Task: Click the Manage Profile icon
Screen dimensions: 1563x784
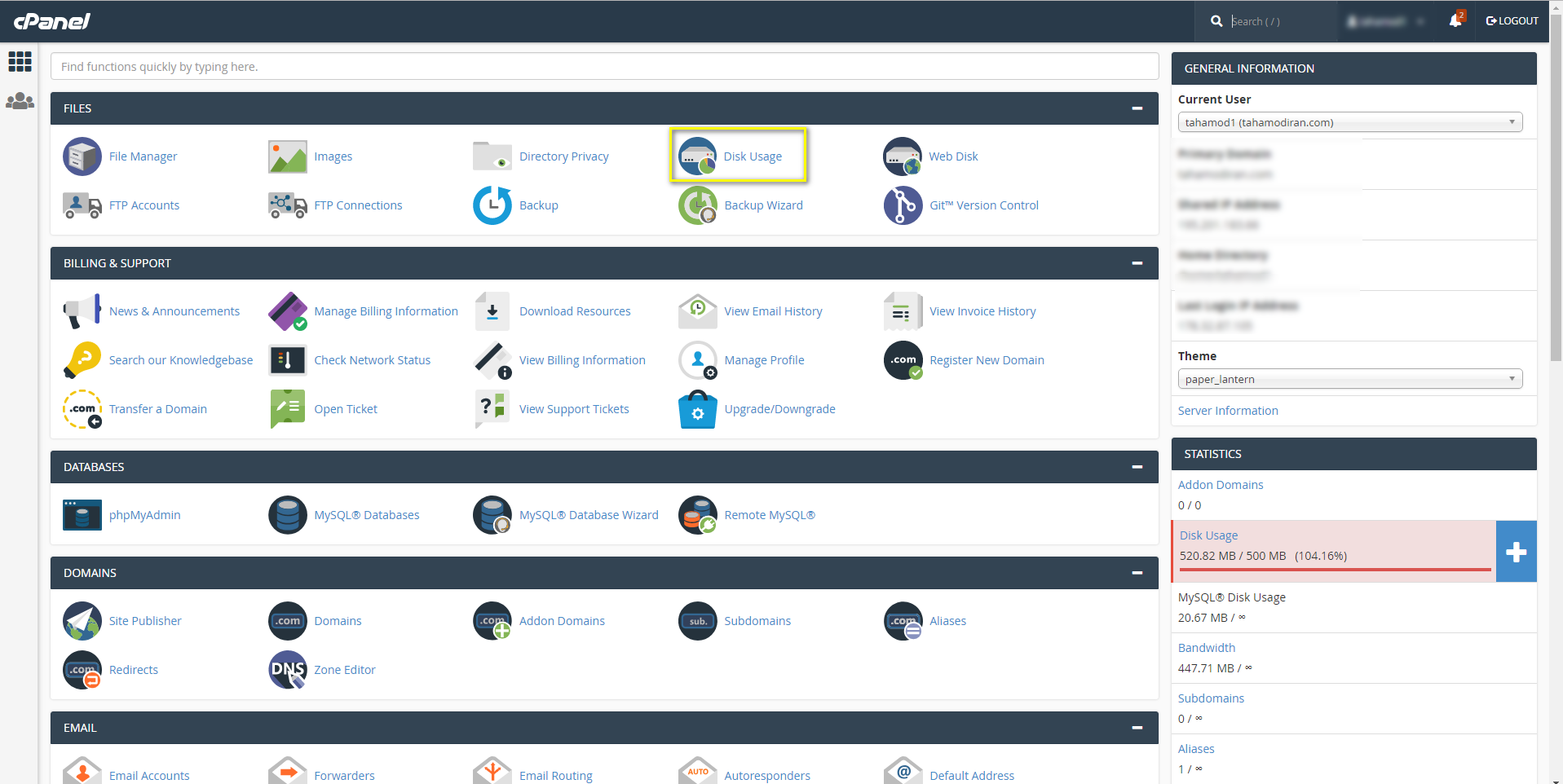Action: (x=698, y=360)
